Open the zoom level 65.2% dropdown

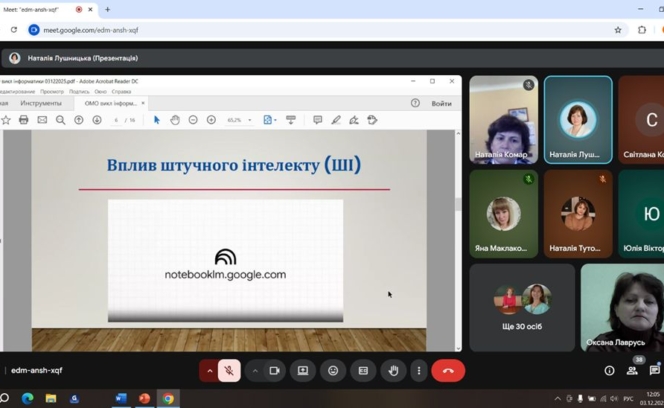(239, 120)
